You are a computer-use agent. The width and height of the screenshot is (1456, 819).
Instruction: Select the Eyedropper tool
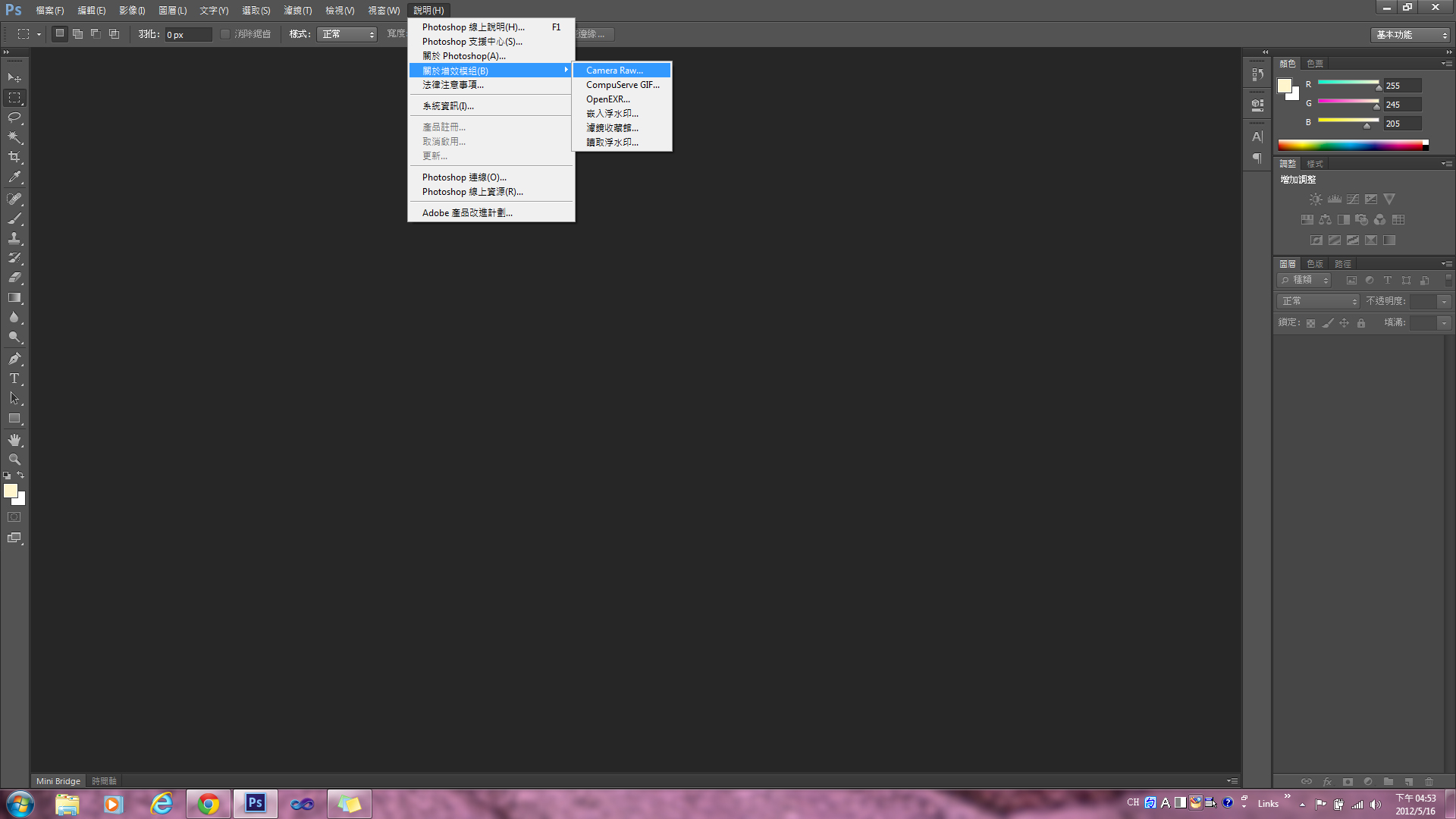[x=14, y=177]
